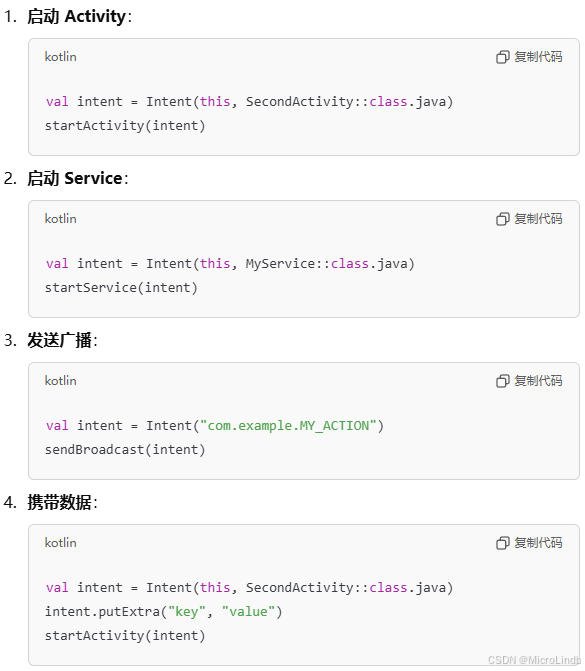This screenshot has width=585, height=671.
Task: Click 复制代码 text in the putExtra code block
Action: coord(538,543)
